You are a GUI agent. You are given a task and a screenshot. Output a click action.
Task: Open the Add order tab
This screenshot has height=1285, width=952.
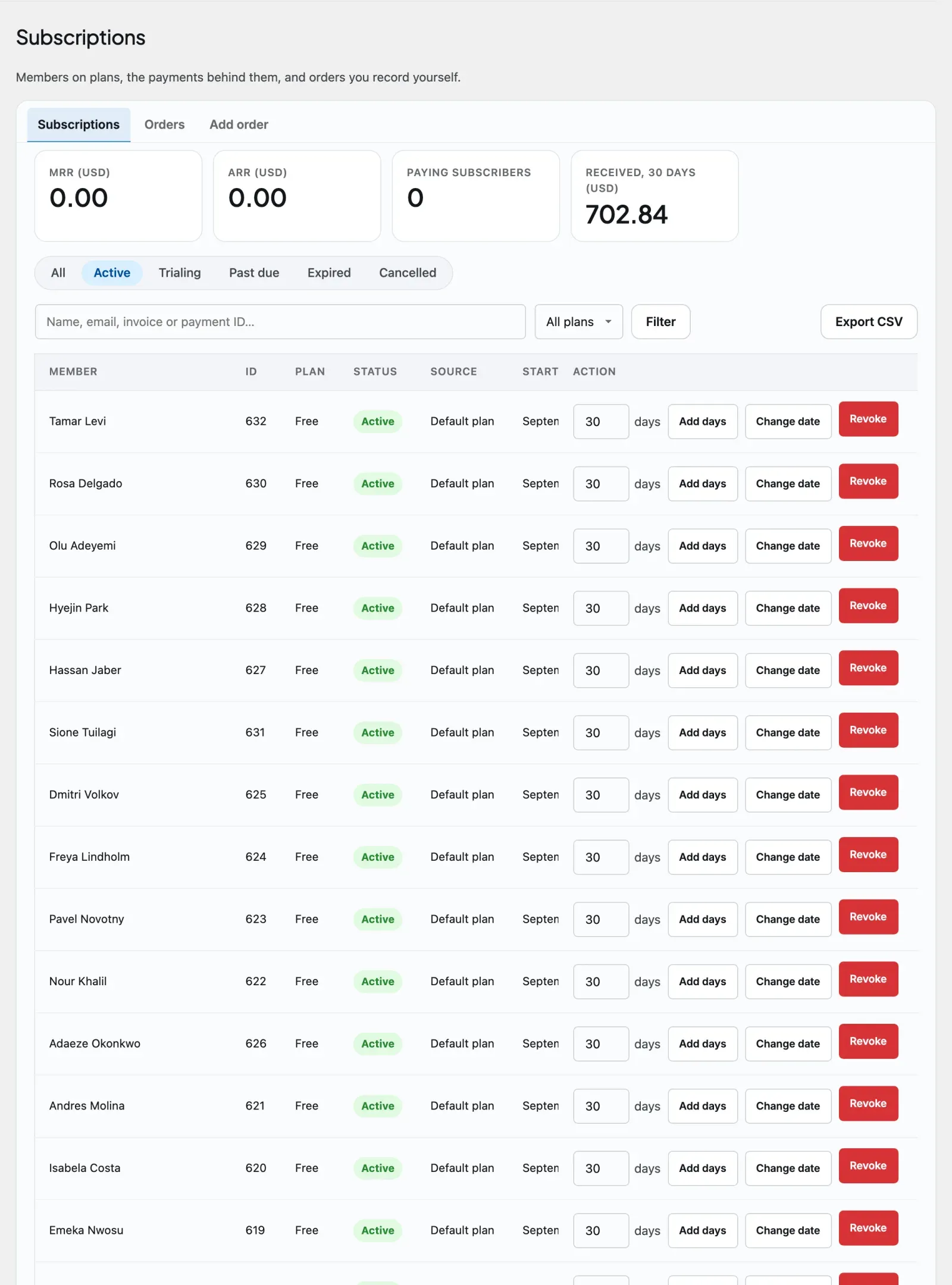coord(239,124)
